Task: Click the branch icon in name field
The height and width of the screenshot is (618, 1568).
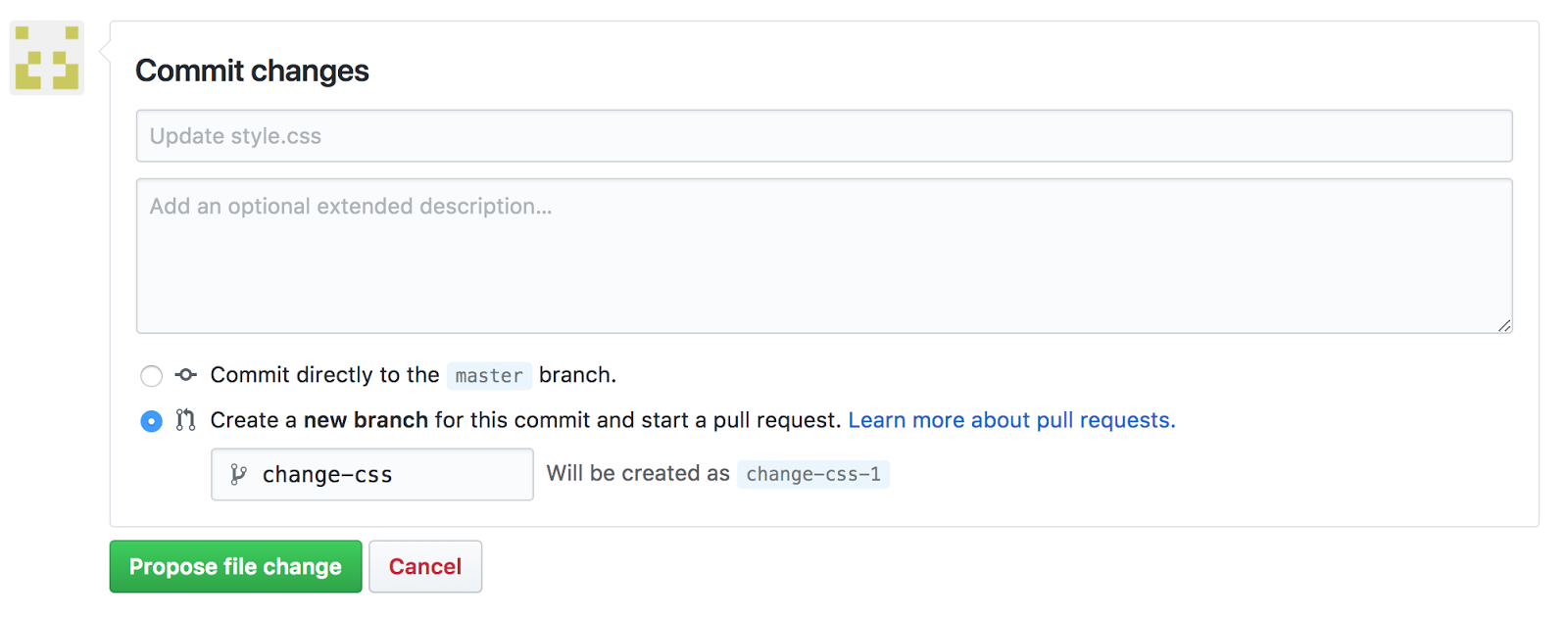Action: [x=238, y=475]
